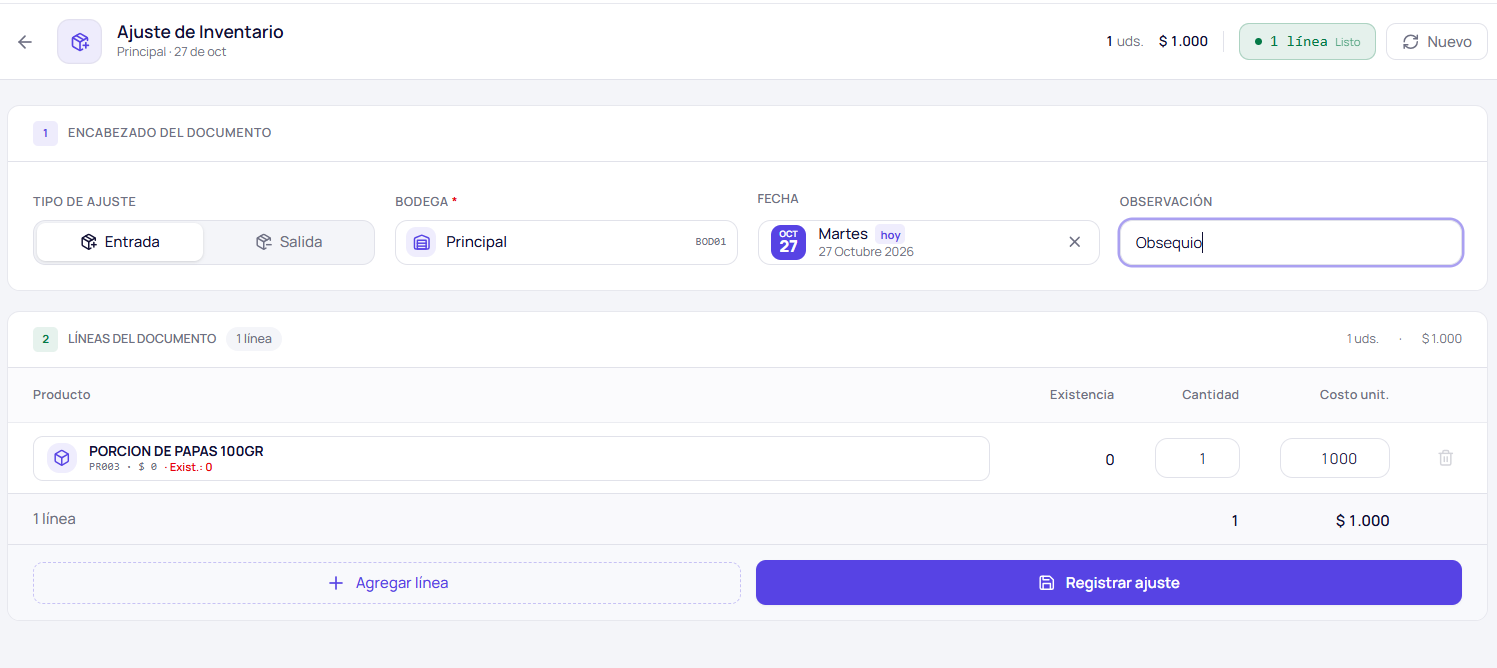Delete the PORCION DE PAPAS line
Image resolution: width=1497 pixels, height=668 pixels.
point(1445,458)
